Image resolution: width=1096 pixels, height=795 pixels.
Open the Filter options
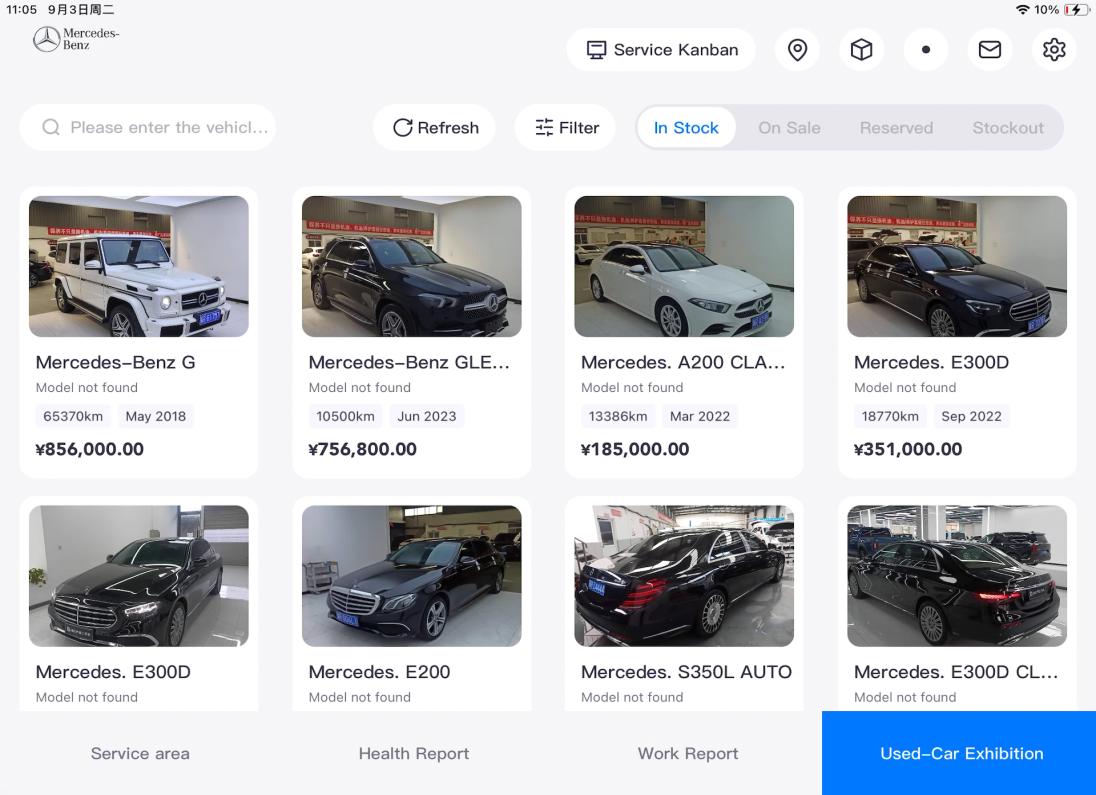pyautogui.click(x=565, y=127)
